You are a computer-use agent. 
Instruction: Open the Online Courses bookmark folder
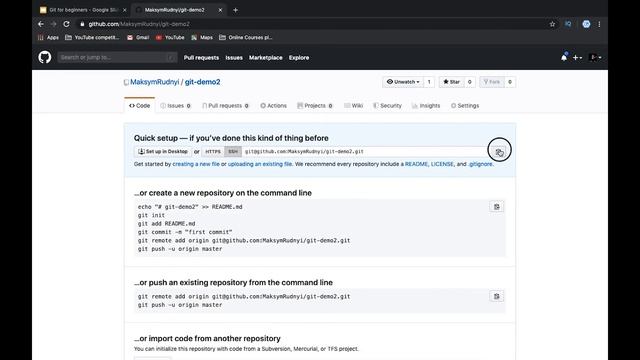[246, 38]
